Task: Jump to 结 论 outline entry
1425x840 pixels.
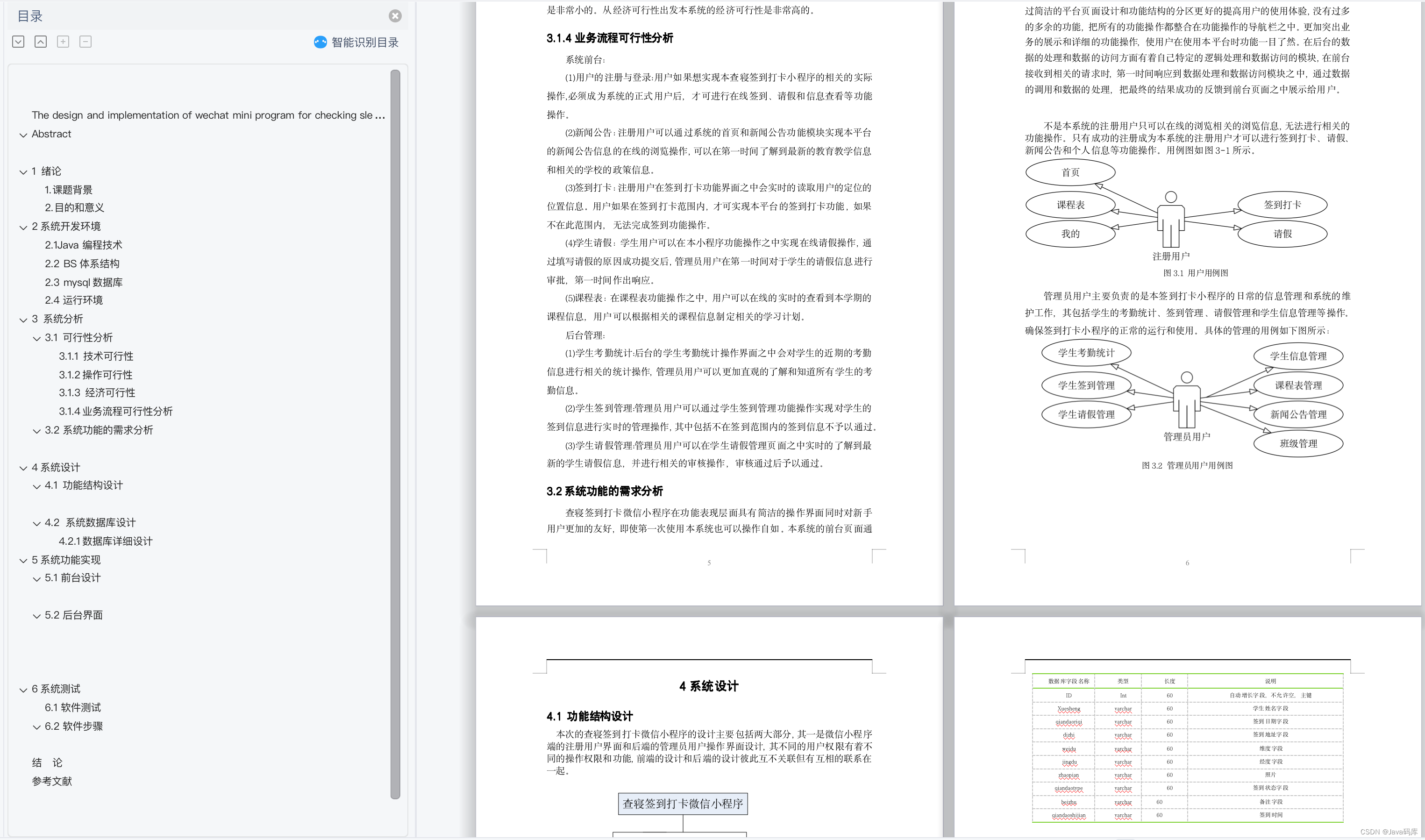Action: point(48,762)
